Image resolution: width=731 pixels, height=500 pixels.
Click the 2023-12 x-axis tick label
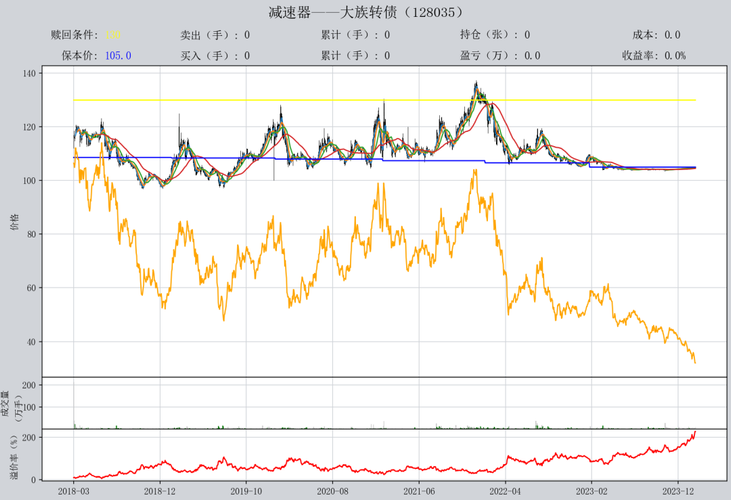pos(678,491)
